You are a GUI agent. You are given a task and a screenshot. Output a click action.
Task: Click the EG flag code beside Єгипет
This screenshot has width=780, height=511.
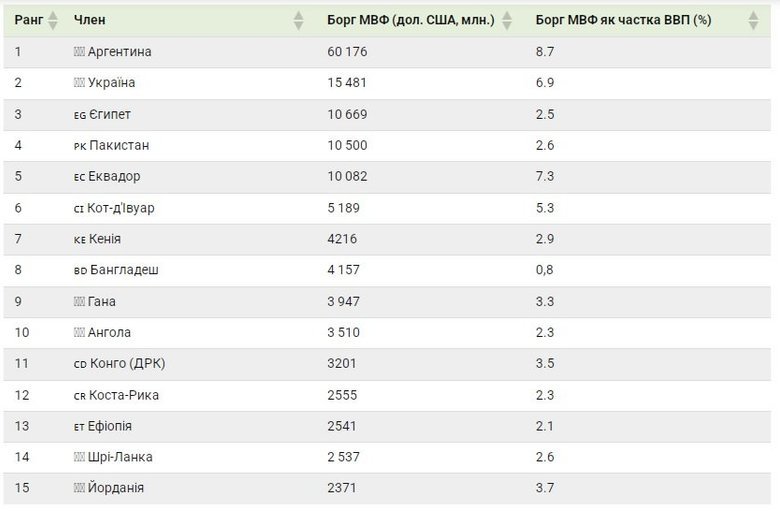coord(80,115)
